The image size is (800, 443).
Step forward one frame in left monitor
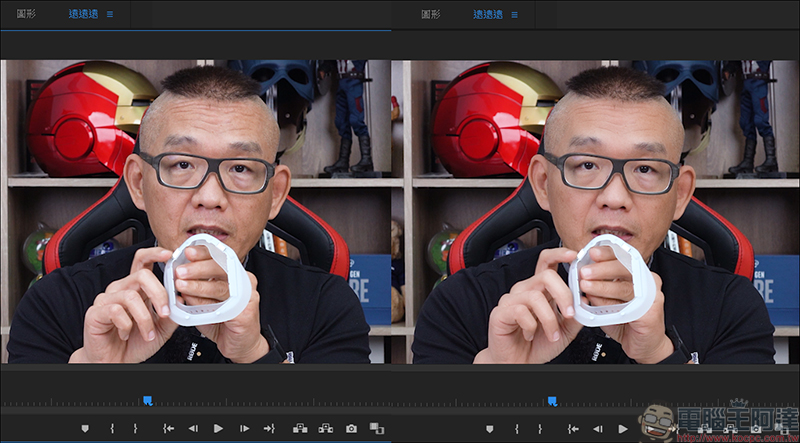[243, 428]
